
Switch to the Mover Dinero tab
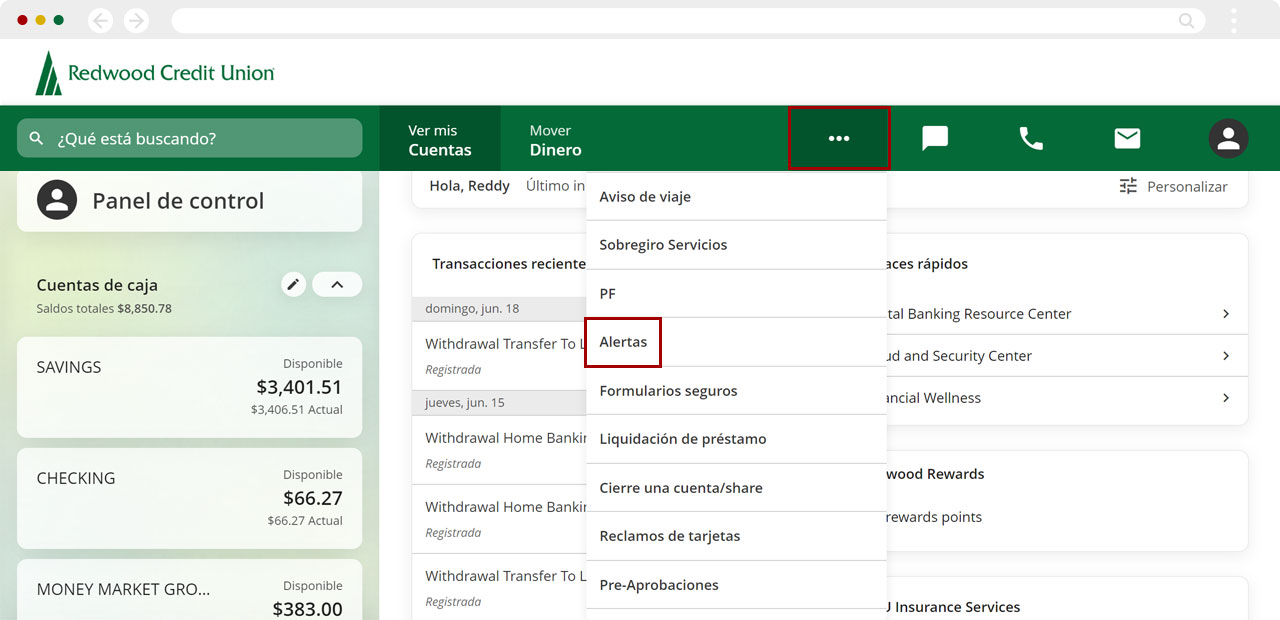(555, 140)
